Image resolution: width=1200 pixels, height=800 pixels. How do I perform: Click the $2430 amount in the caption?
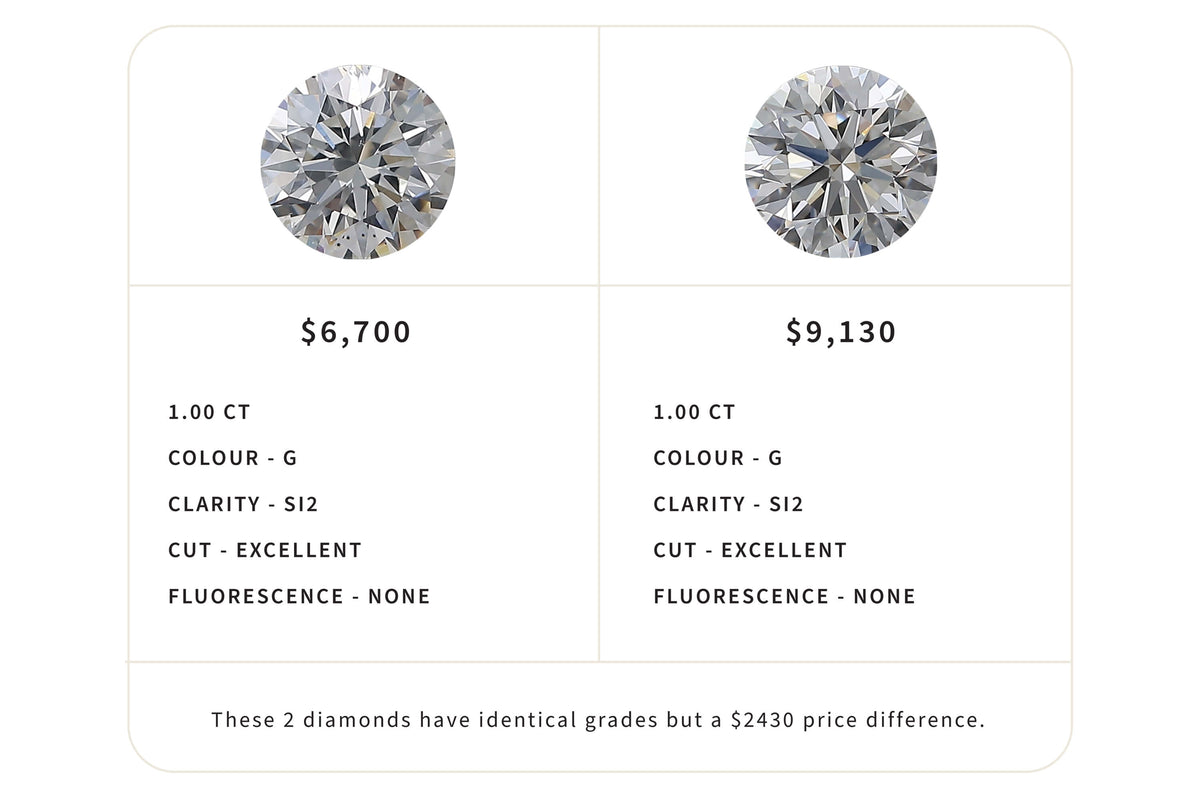point(773,720)
